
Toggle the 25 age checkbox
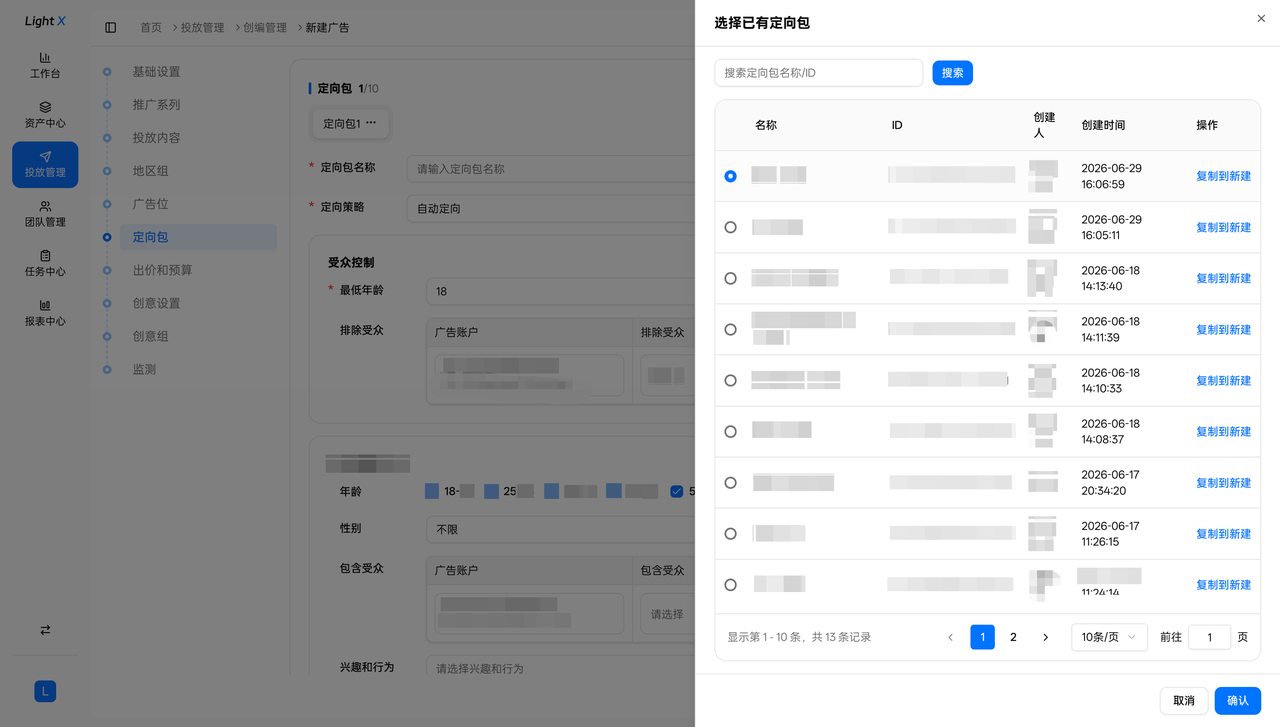pyautogui.click(x=491, y=491)
